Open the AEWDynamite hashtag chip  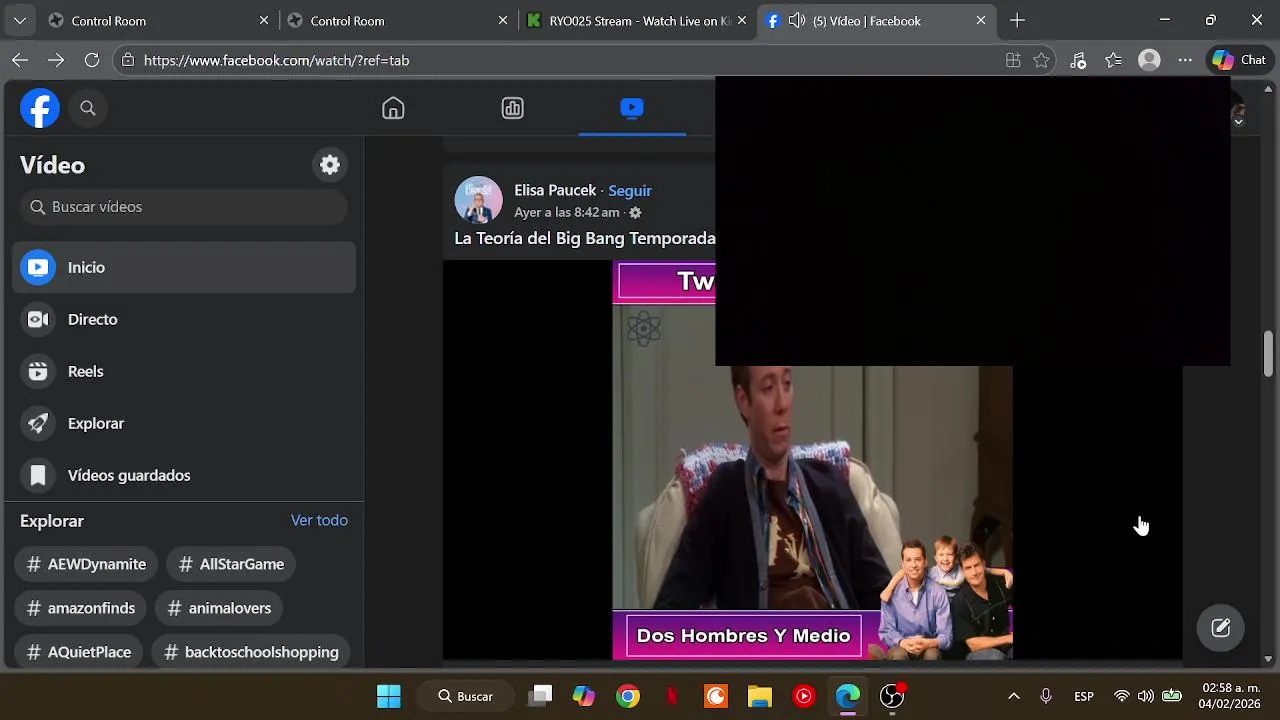86,564
